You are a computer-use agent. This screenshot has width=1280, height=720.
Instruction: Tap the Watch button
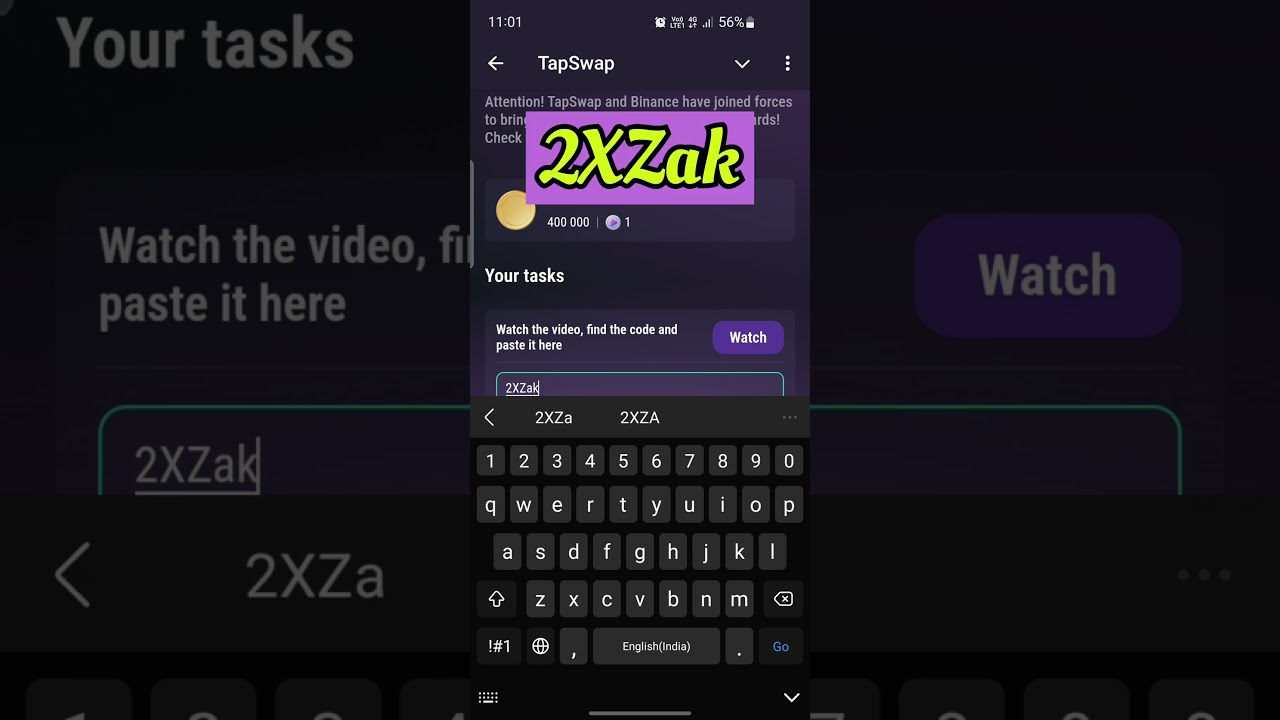tap(748, 337)
